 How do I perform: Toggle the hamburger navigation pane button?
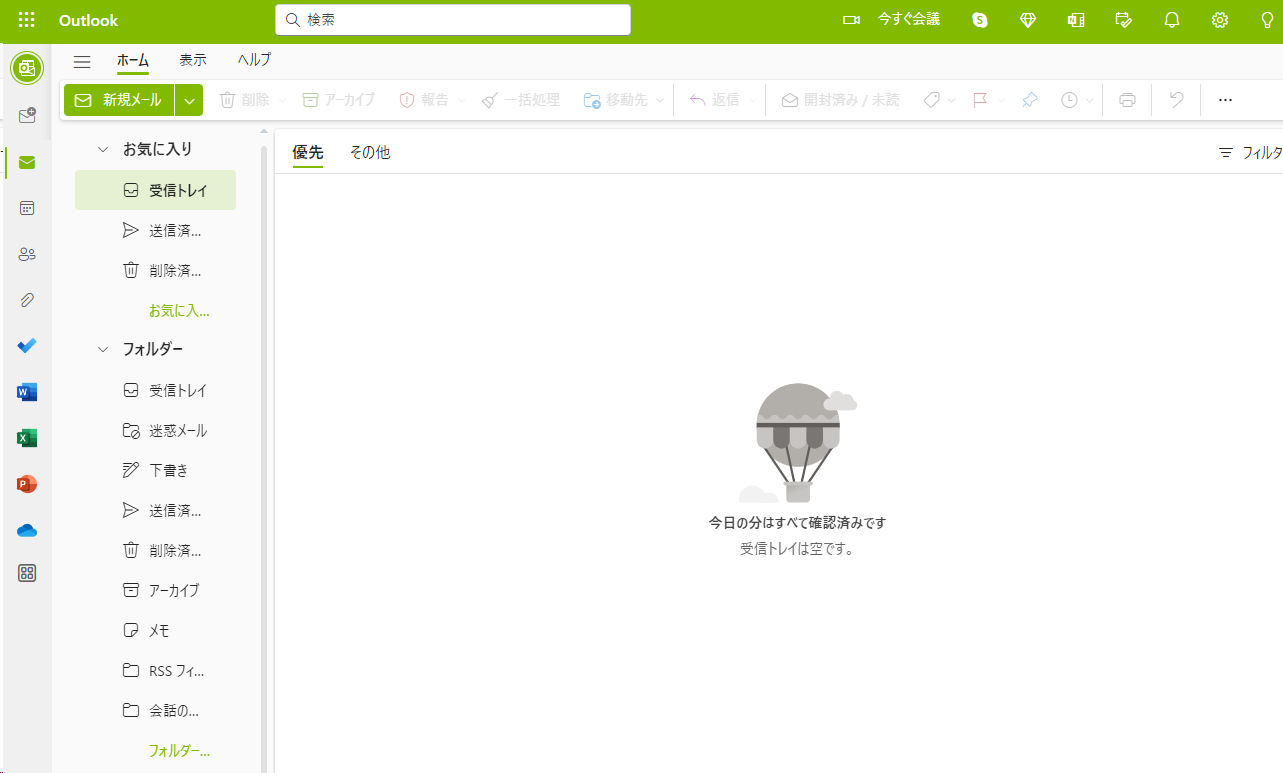82,62
